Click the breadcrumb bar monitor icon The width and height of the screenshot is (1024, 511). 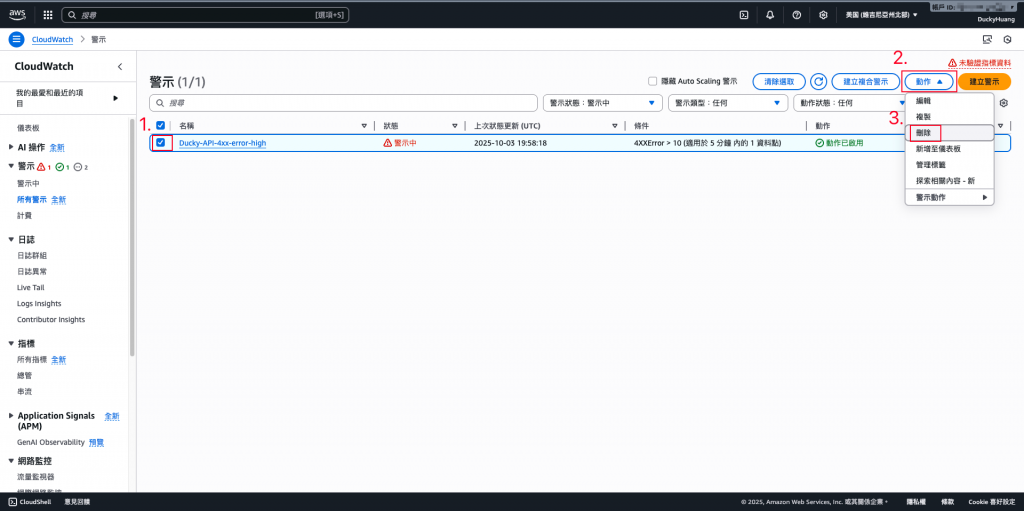(987, 39)
